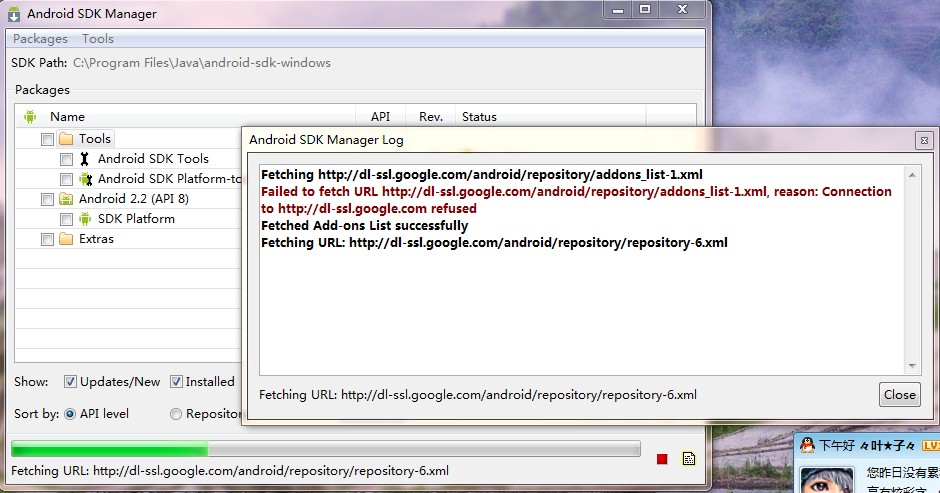Click bold 'Fetching URL: ...repository-6.xml' log line

point(494,243)
